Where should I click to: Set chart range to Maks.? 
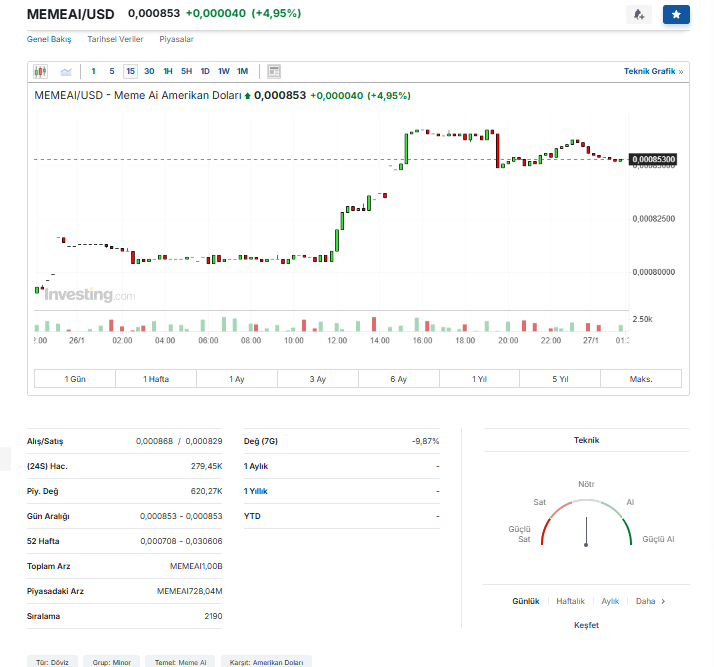(641, 379)
